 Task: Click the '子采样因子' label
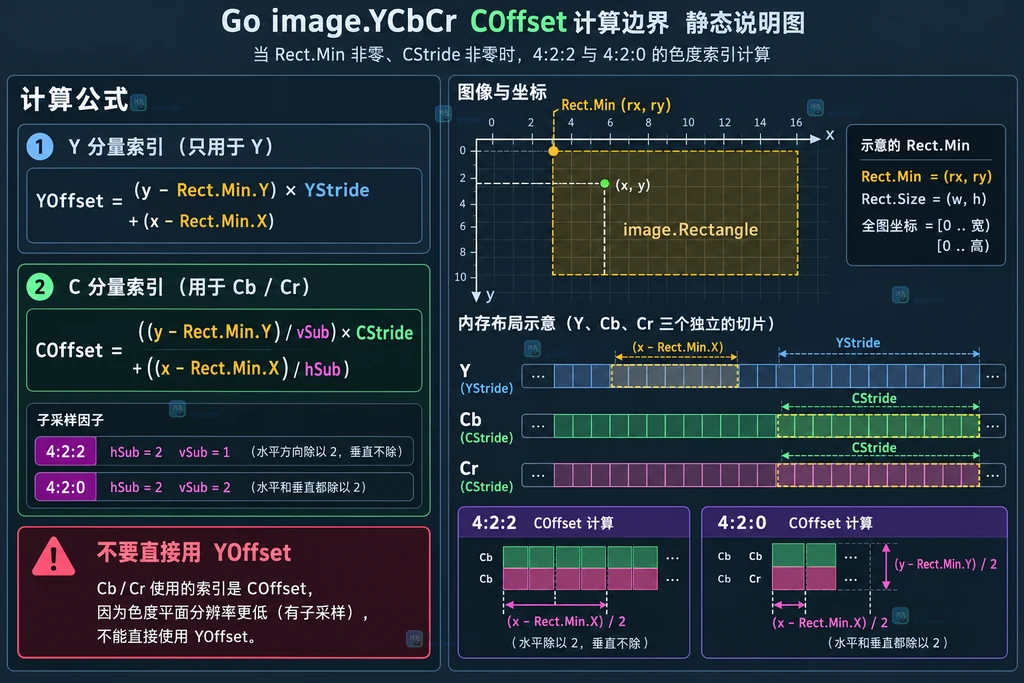point(70,419)
